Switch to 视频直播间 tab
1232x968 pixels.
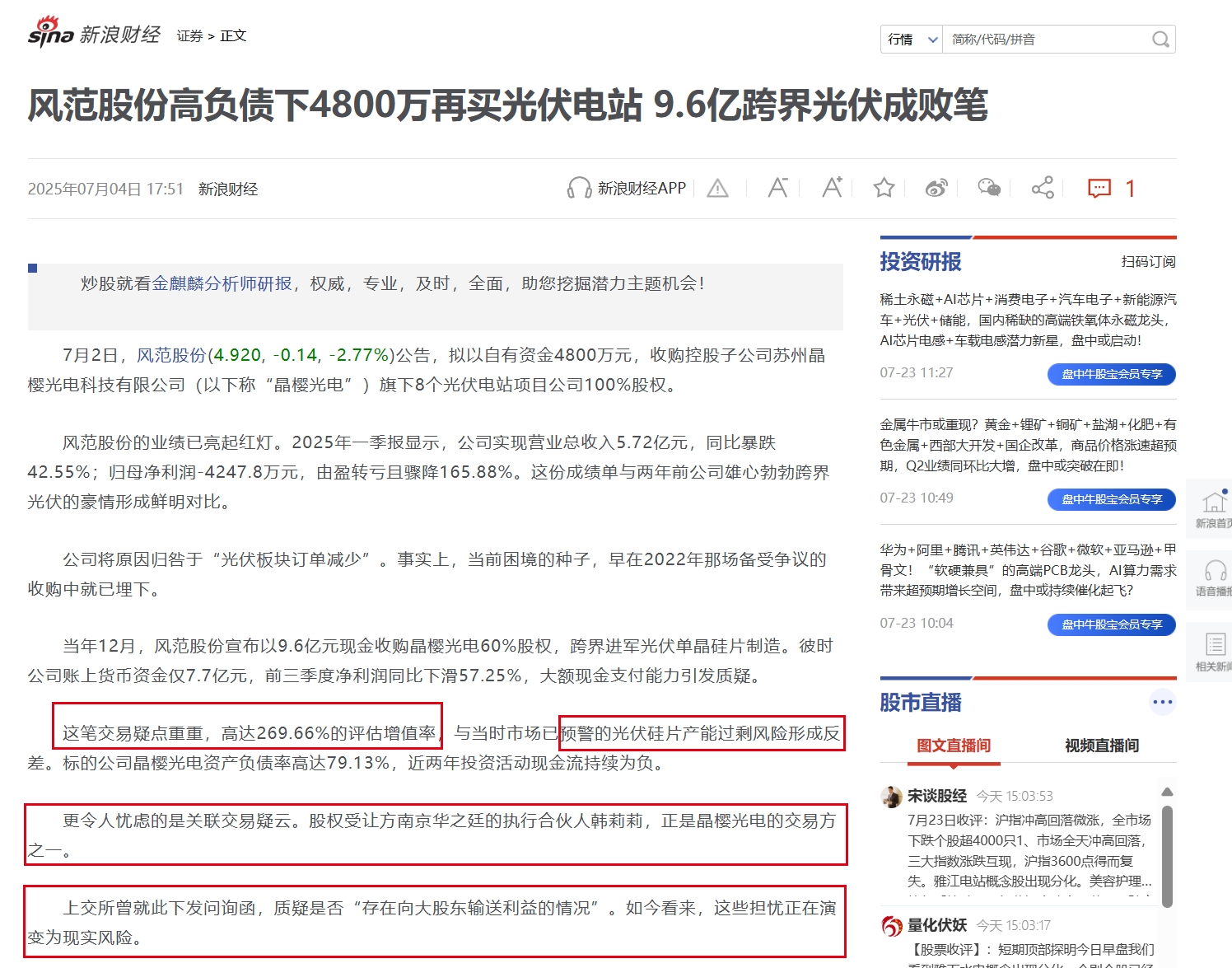coord(1102,746)
